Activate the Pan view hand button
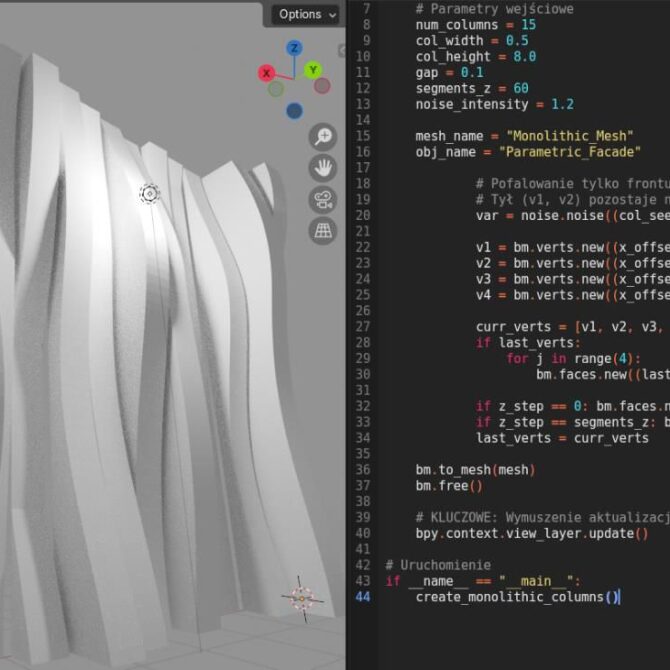670x670 pixels. pos(323,168)
